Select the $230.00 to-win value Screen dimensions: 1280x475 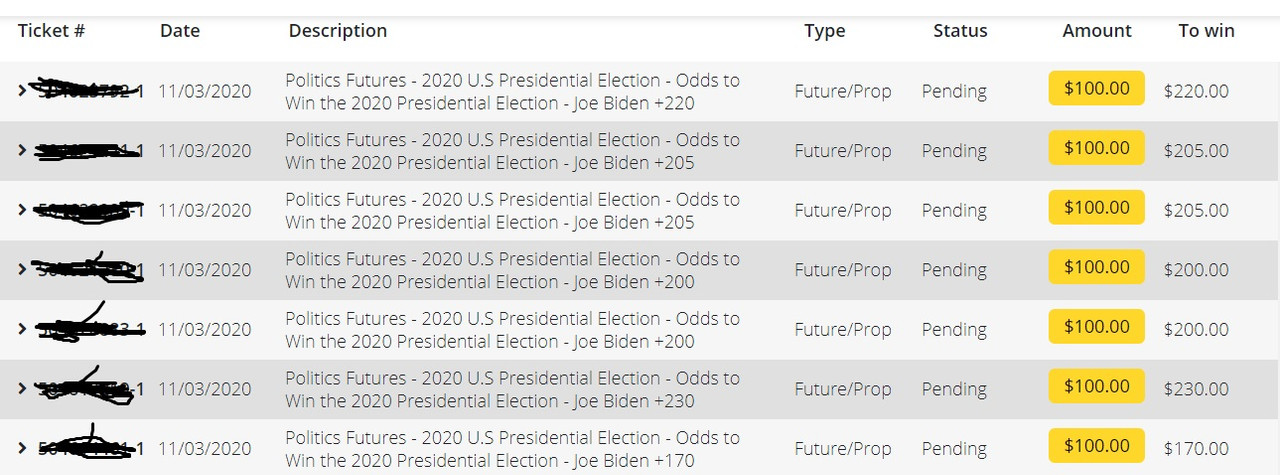click(1196, 389)
